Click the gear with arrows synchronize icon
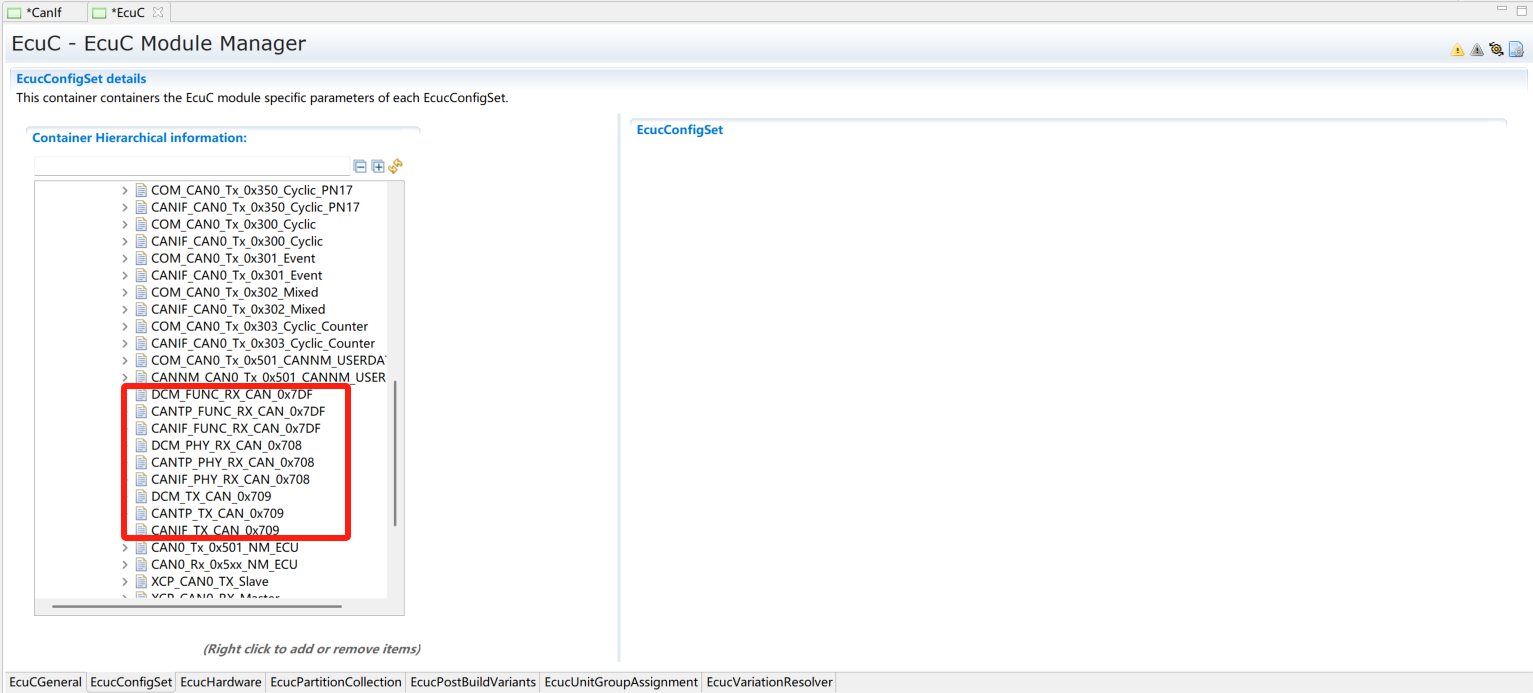This screenshot has height=693, width=1533. click(1496, 49)
